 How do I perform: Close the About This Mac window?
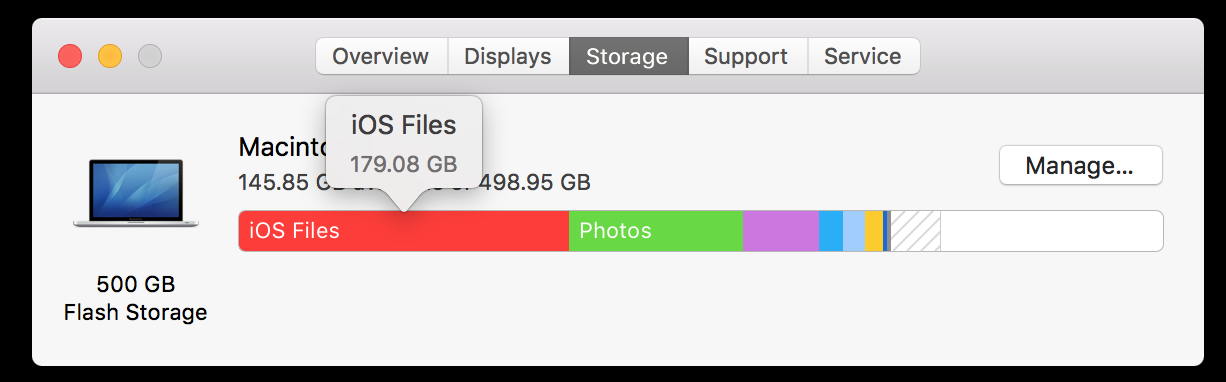click(x=70, y=56)
